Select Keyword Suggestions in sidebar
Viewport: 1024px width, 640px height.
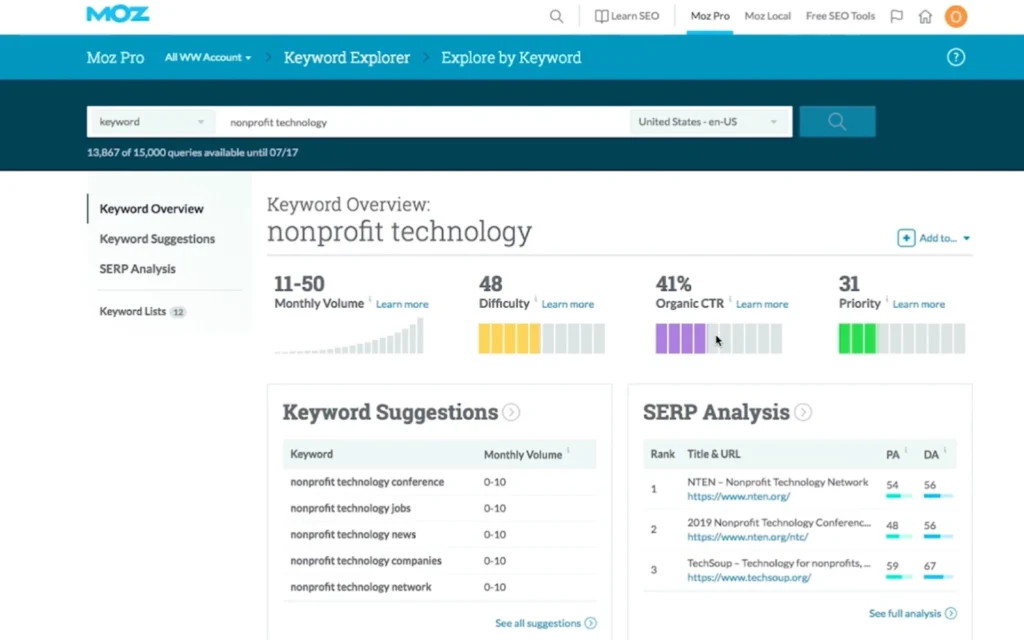(x=157, y=239)
